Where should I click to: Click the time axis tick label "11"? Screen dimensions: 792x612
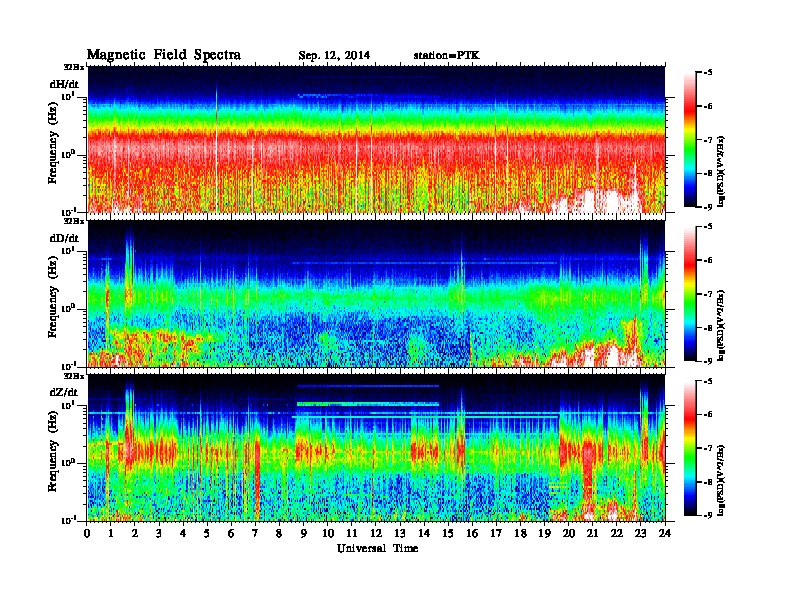point(352,533)
